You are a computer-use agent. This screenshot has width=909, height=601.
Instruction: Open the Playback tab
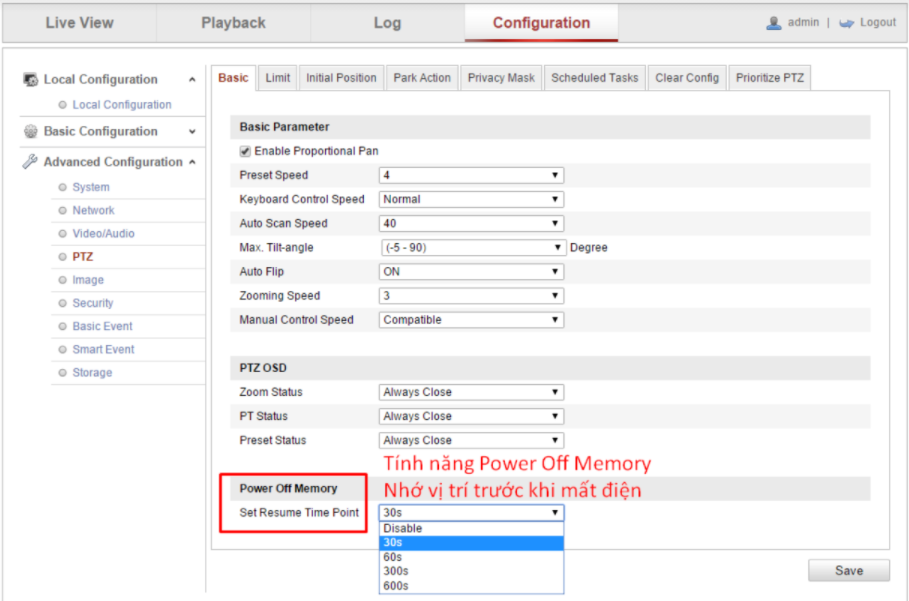[x=233, y=23]
